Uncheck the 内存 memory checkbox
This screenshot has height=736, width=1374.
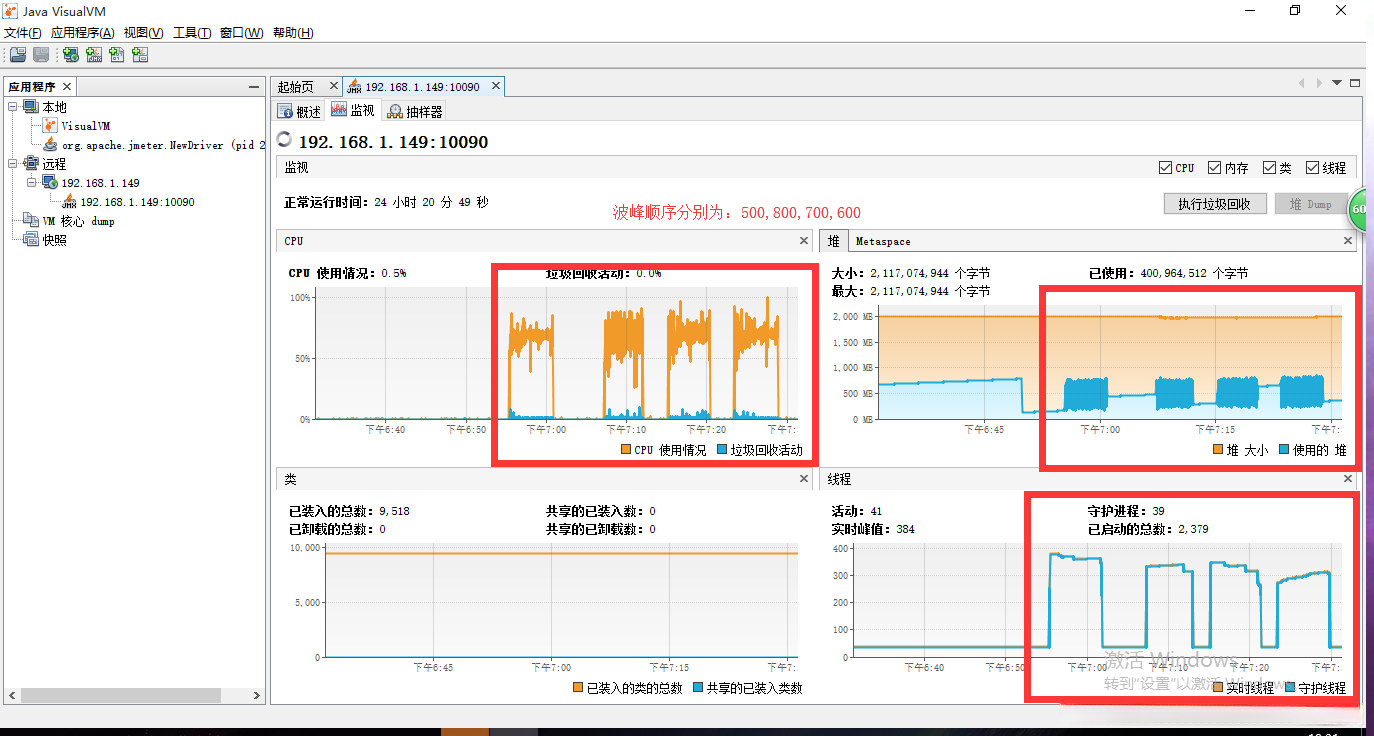click(x=1214, y=168)
